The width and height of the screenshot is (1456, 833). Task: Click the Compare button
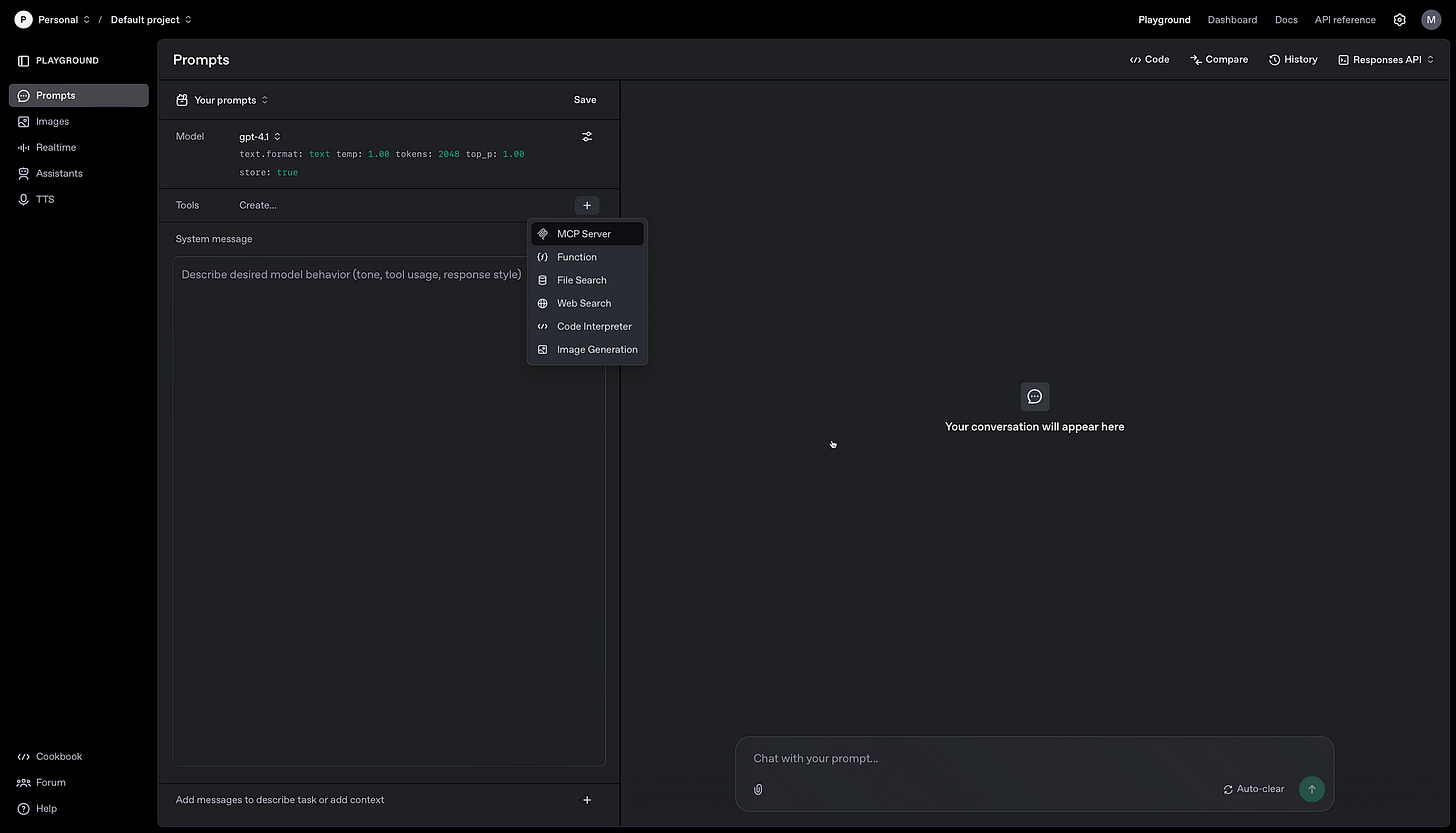[1219, 60]
